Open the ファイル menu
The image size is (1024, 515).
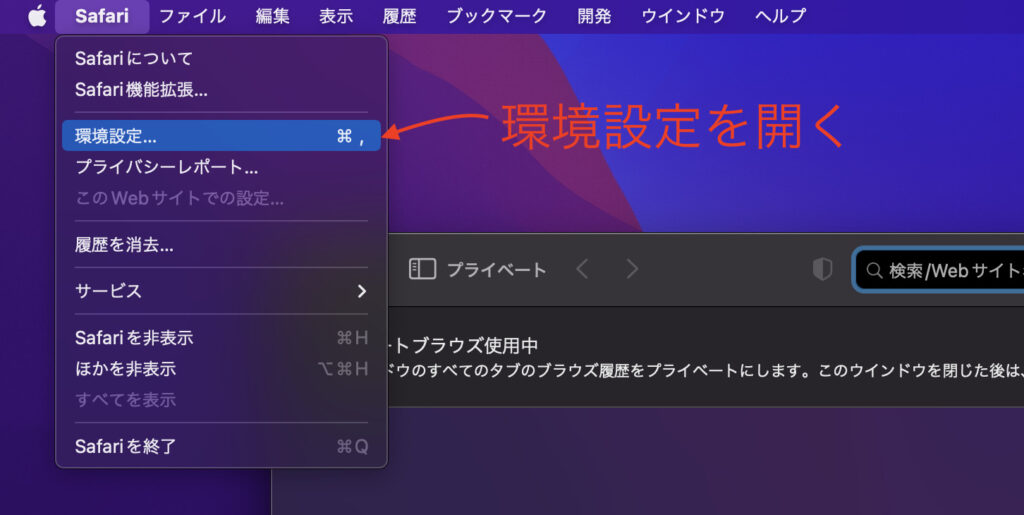click(192, 16)
